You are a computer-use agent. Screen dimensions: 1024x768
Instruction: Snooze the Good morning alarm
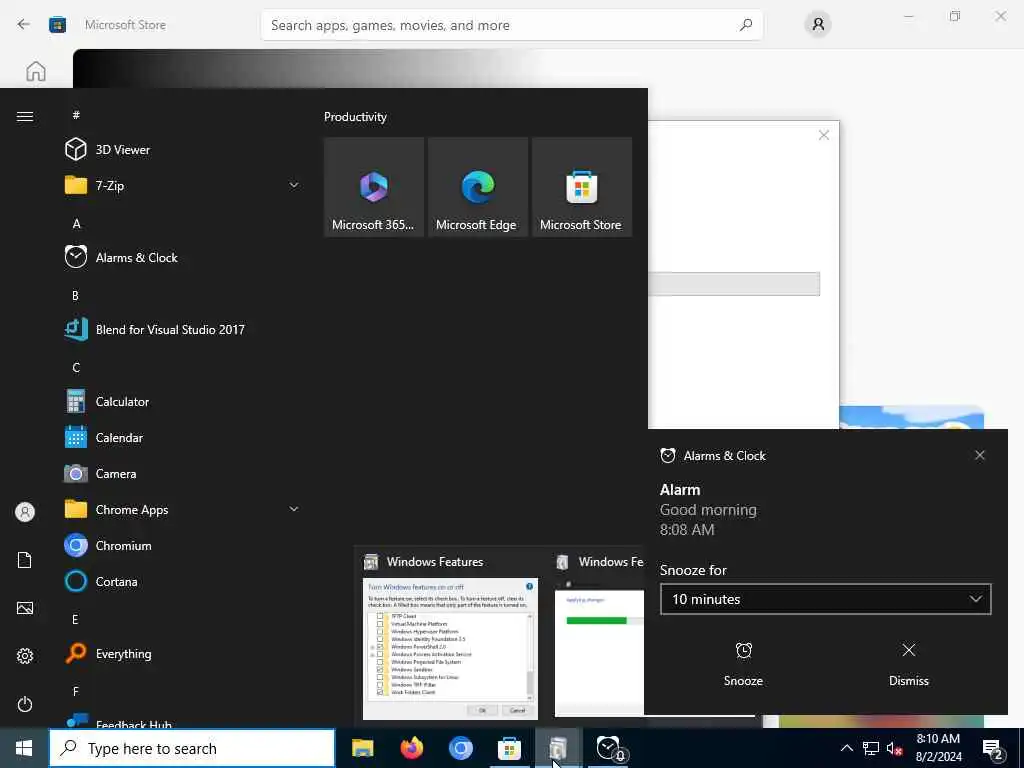click(x=743, y=664)
